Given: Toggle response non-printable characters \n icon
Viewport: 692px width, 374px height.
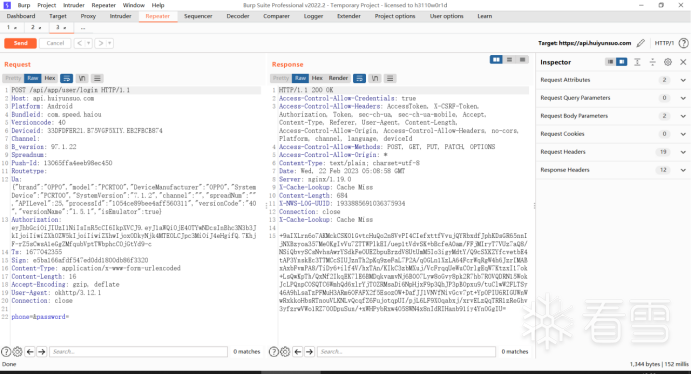Looking at the screenshot, I should tap(375, 79).
